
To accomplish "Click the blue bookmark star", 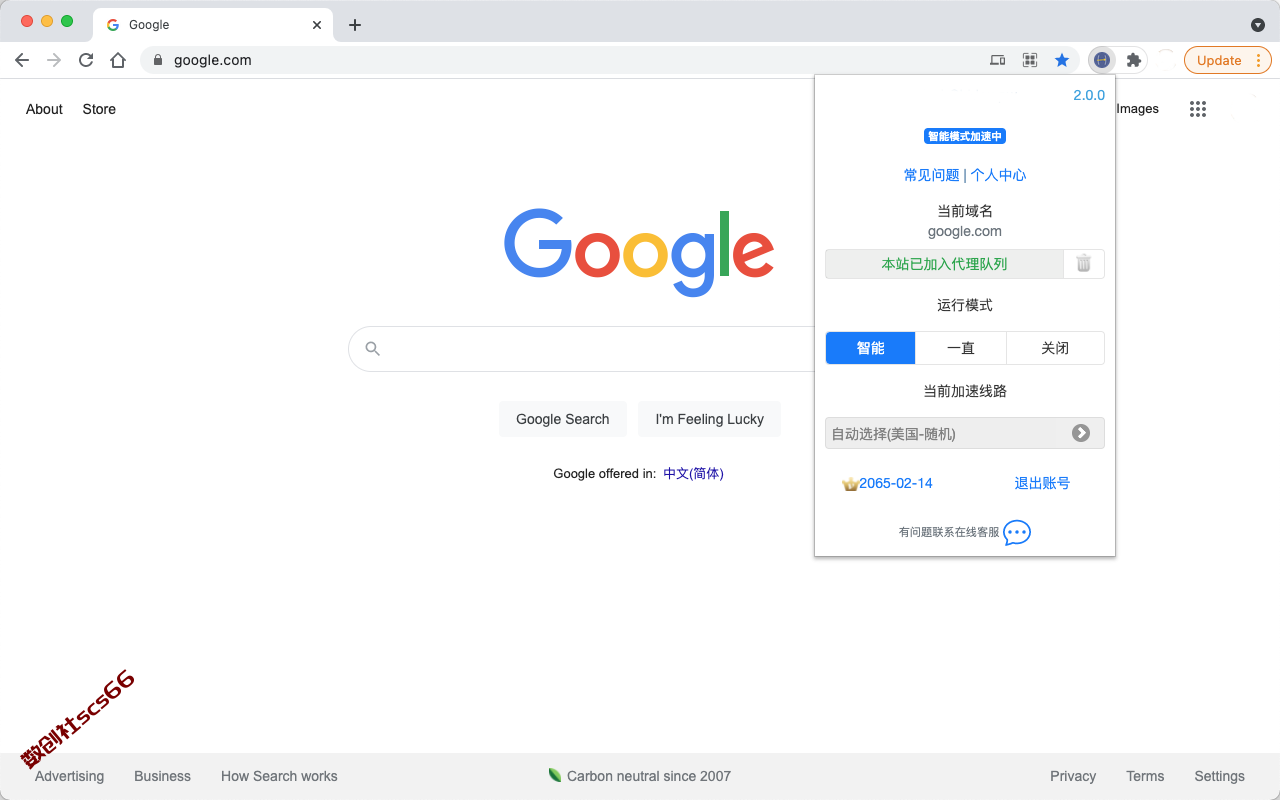I will (1062, 60).
